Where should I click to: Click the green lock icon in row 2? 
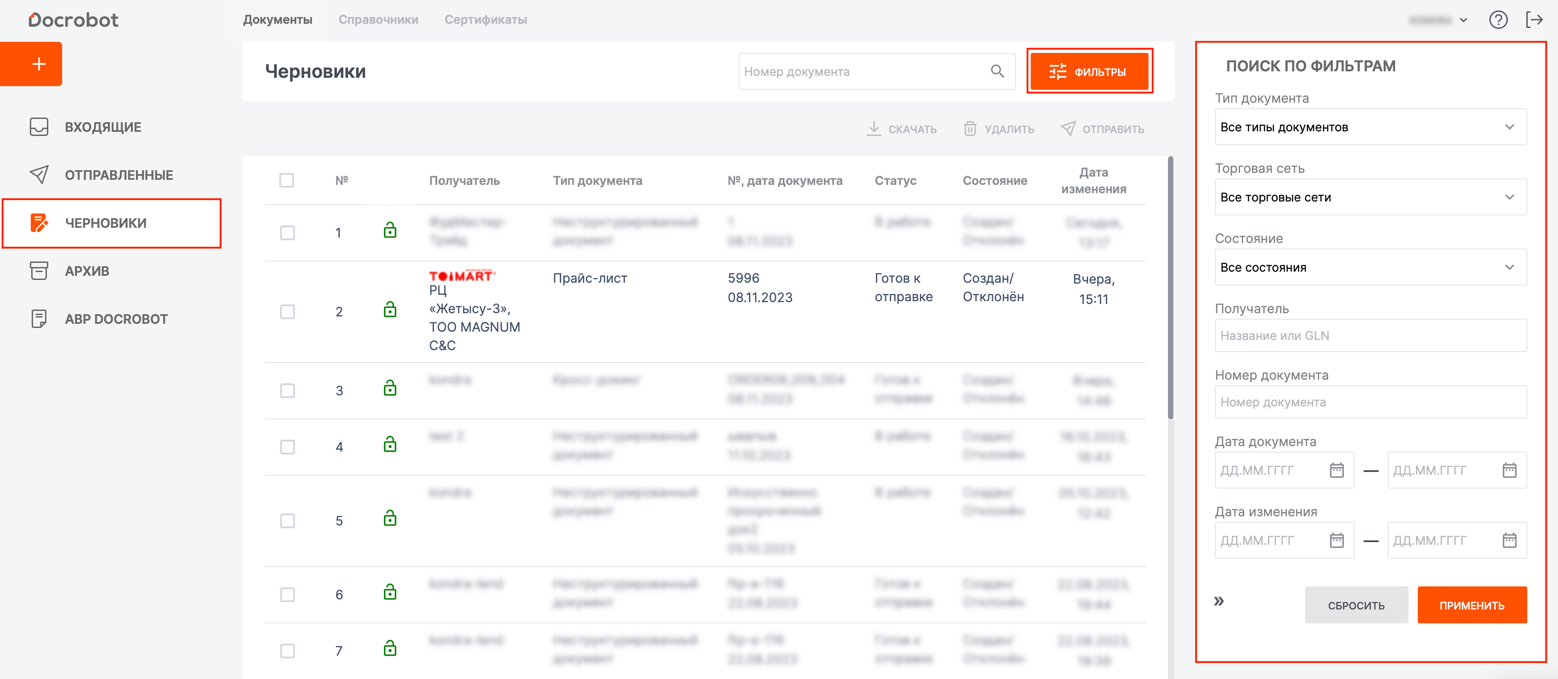(x=390, y=311)
